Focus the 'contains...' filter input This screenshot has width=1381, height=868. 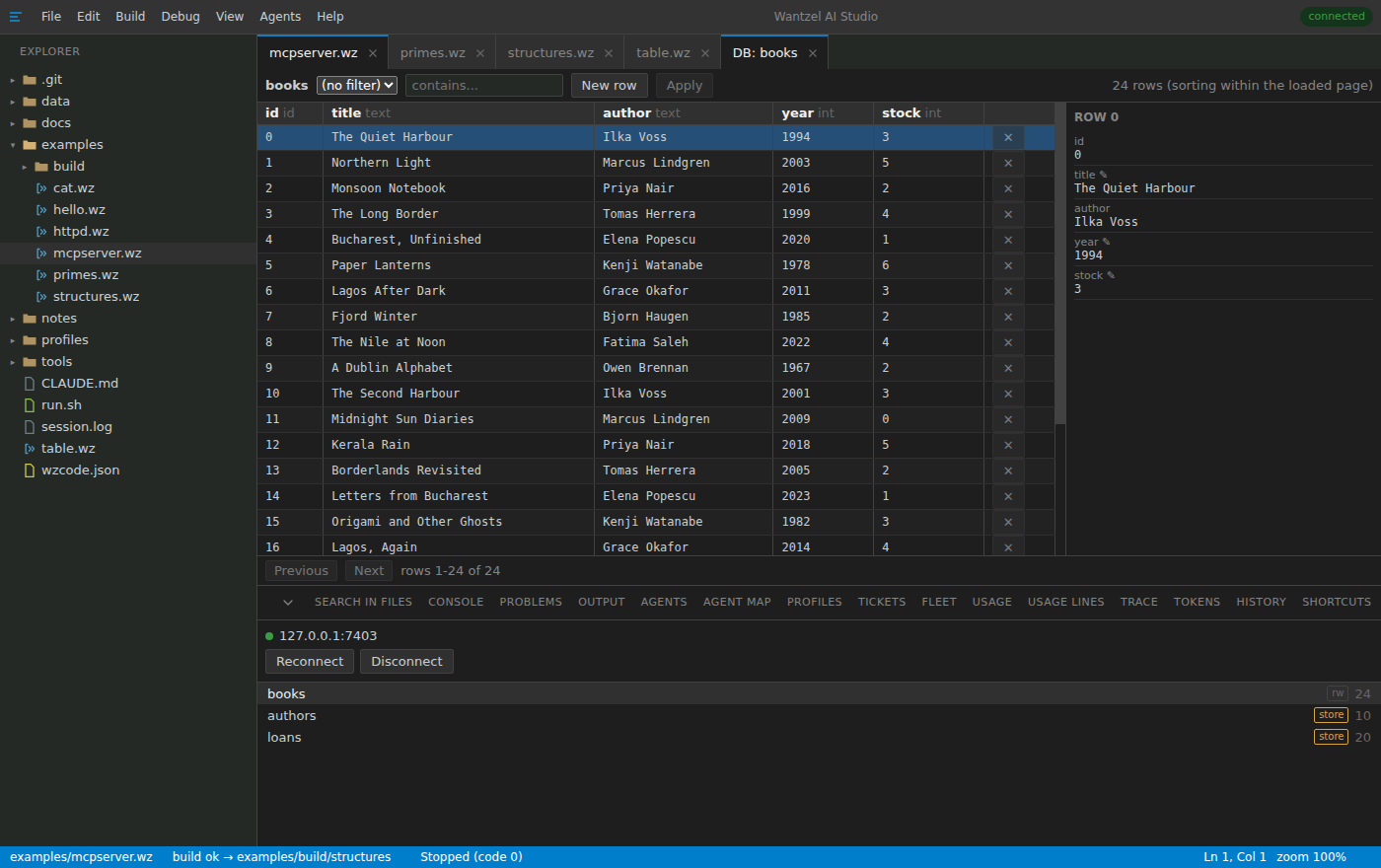pyautogui.click(x=484, y=86)
